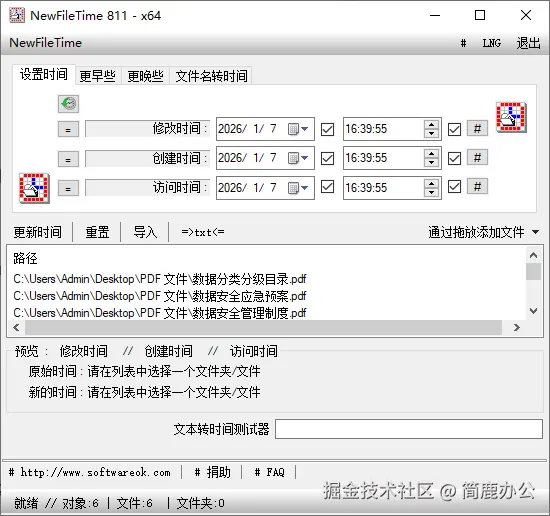Viewport: 550px width, 516px height.
Task: Toggle the 创建时间 time checkbox
Action: [x=454, y=158]
